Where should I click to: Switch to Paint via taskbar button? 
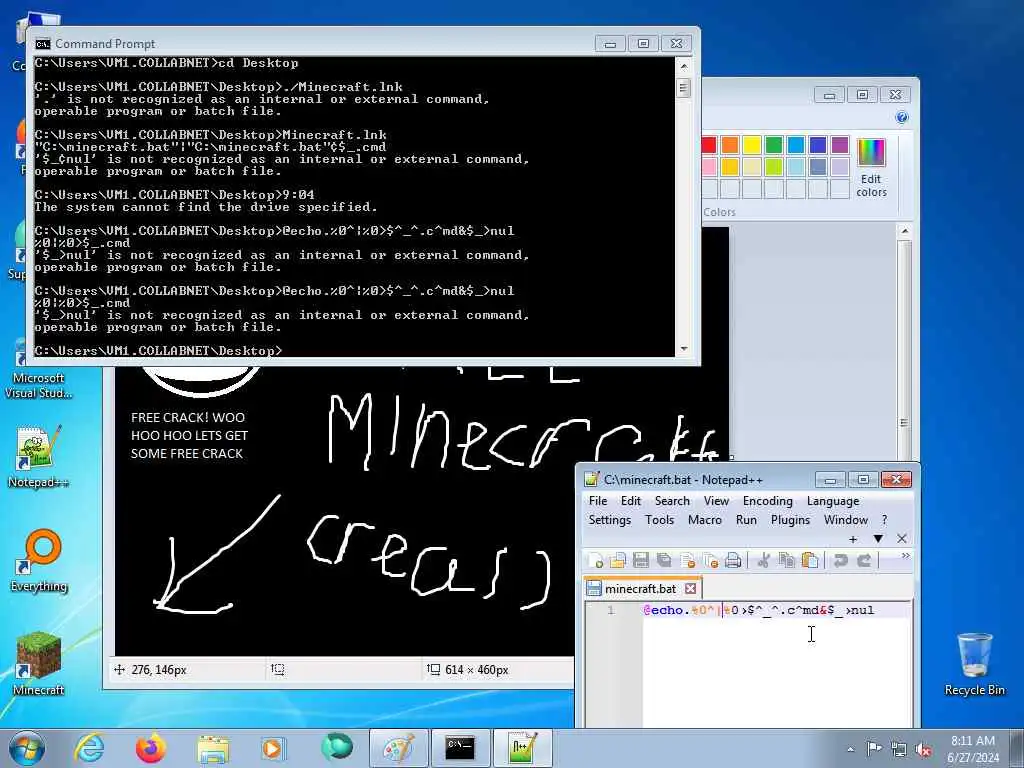(398, 748)
